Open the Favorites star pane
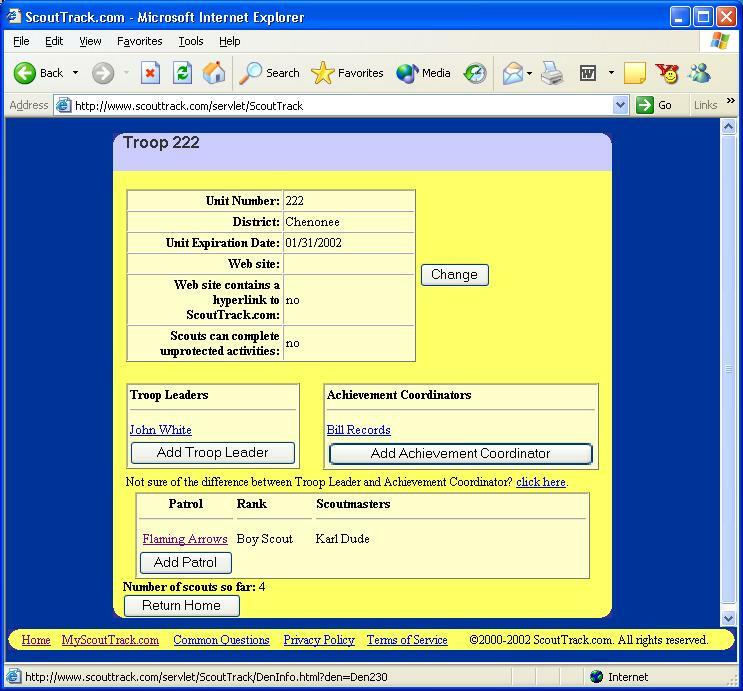 coord(347,73)
